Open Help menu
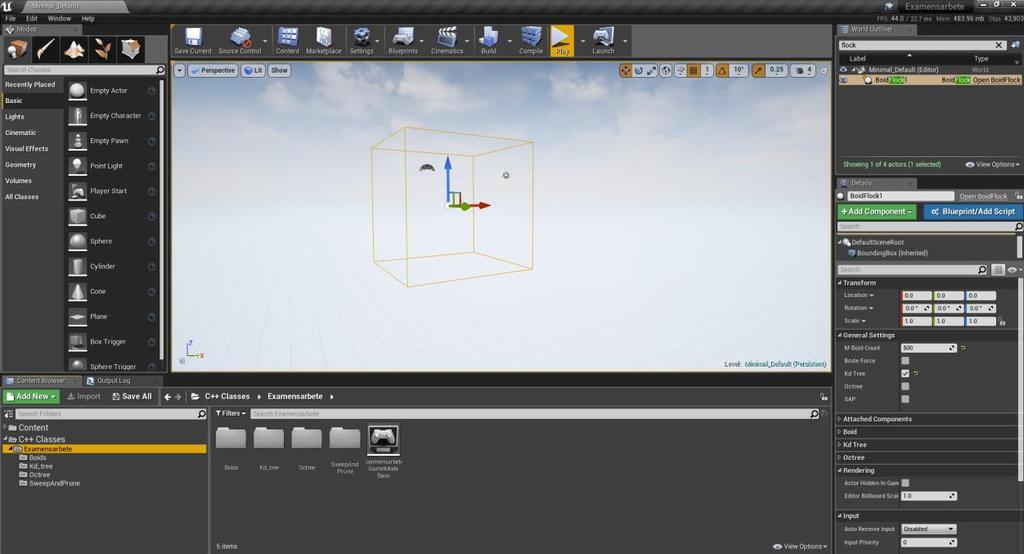 [x=88, y=18]
